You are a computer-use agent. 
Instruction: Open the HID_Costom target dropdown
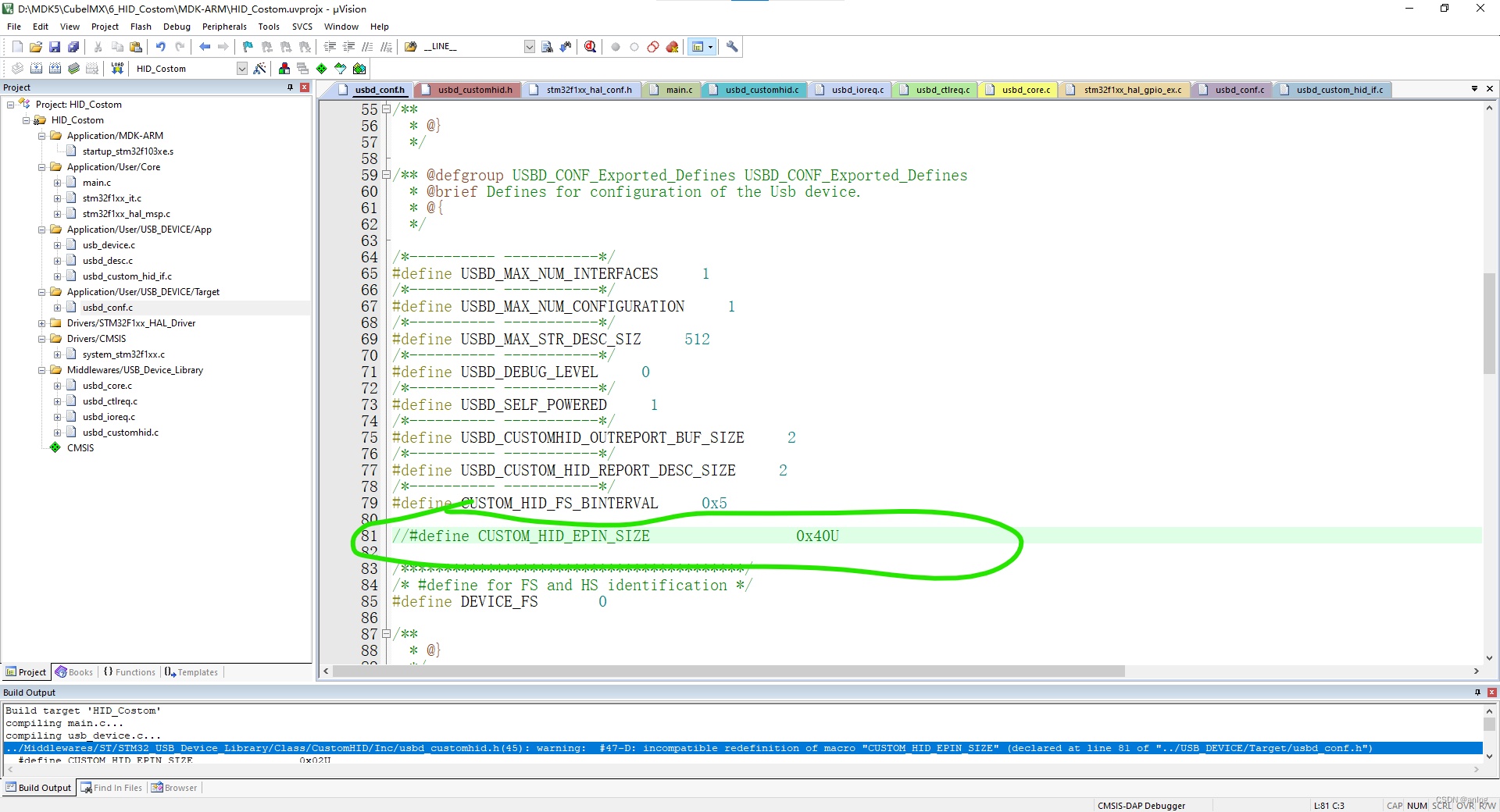pos(241,68)
